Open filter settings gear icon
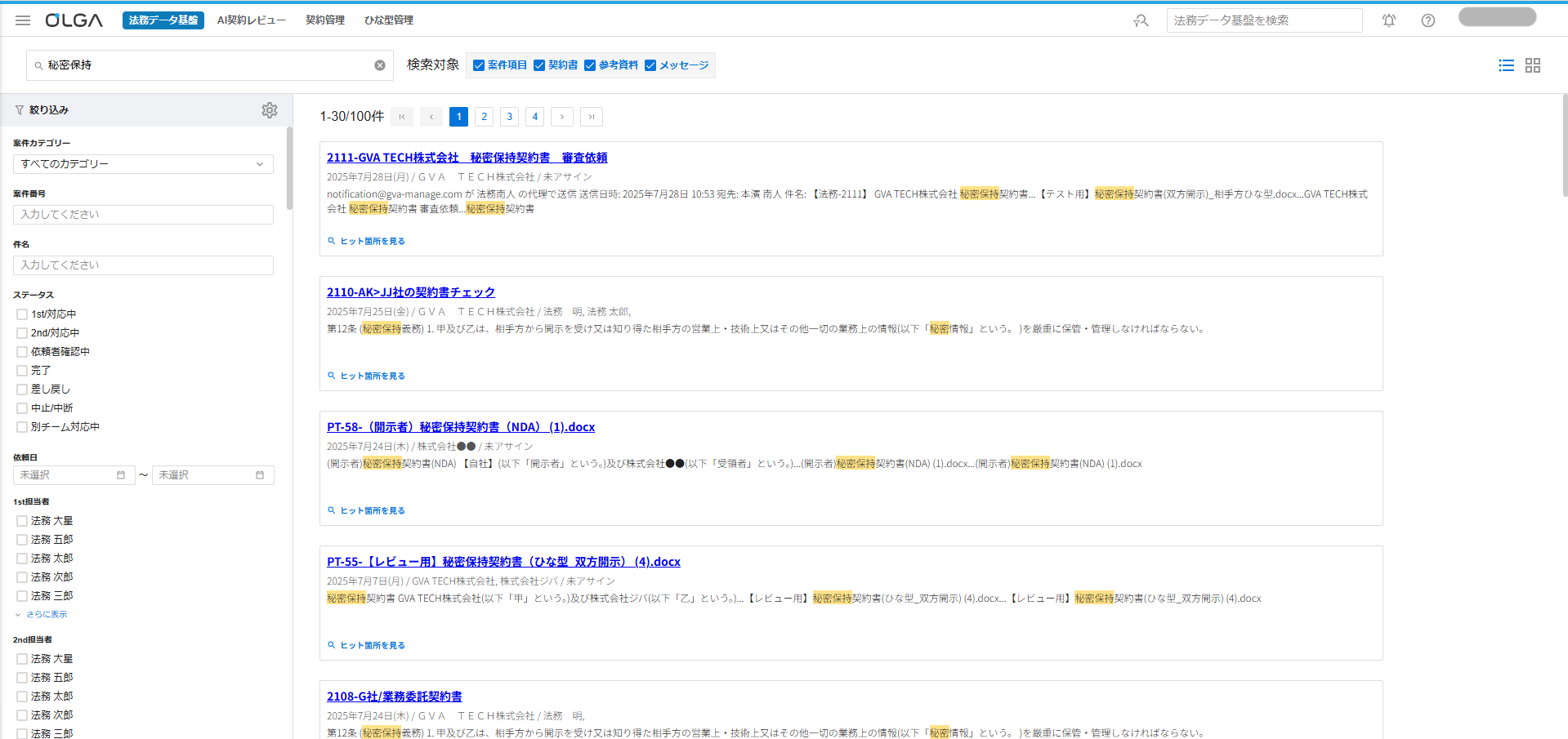1568x739 pixels. [270, 110]
